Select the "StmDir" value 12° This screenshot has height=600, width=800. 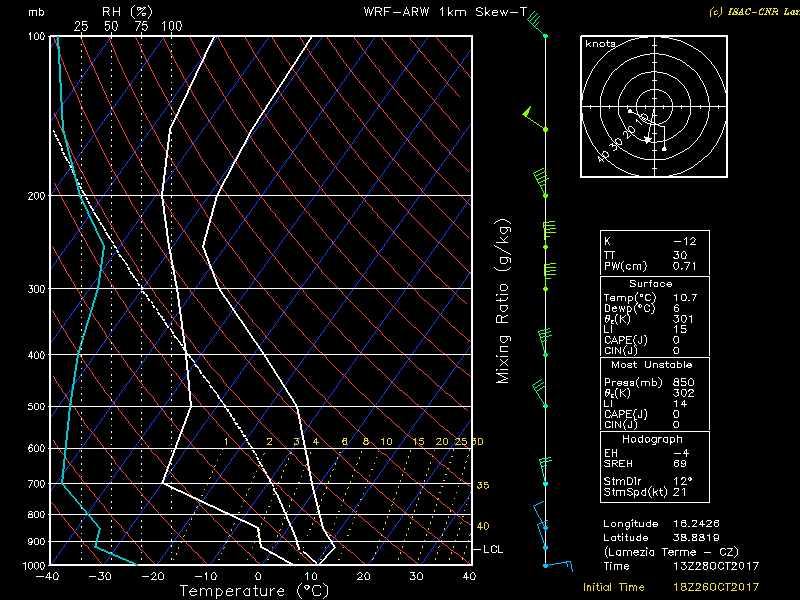coord(683,481)
